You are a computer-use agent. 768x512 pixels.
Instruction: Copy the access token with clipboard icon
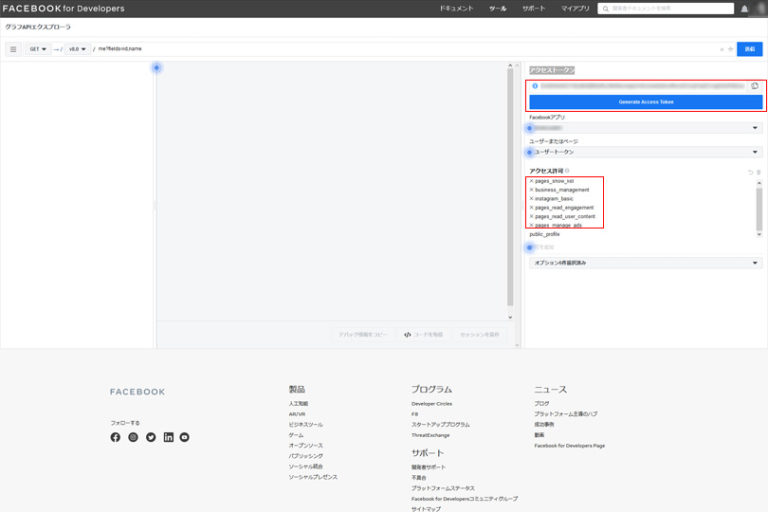755,86
